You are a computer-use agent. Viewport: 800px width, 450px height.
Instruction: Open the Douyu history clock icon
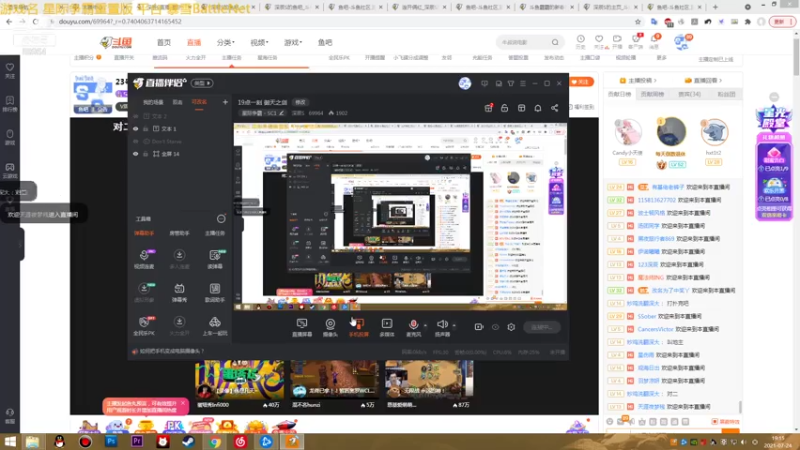coord(581,42)
